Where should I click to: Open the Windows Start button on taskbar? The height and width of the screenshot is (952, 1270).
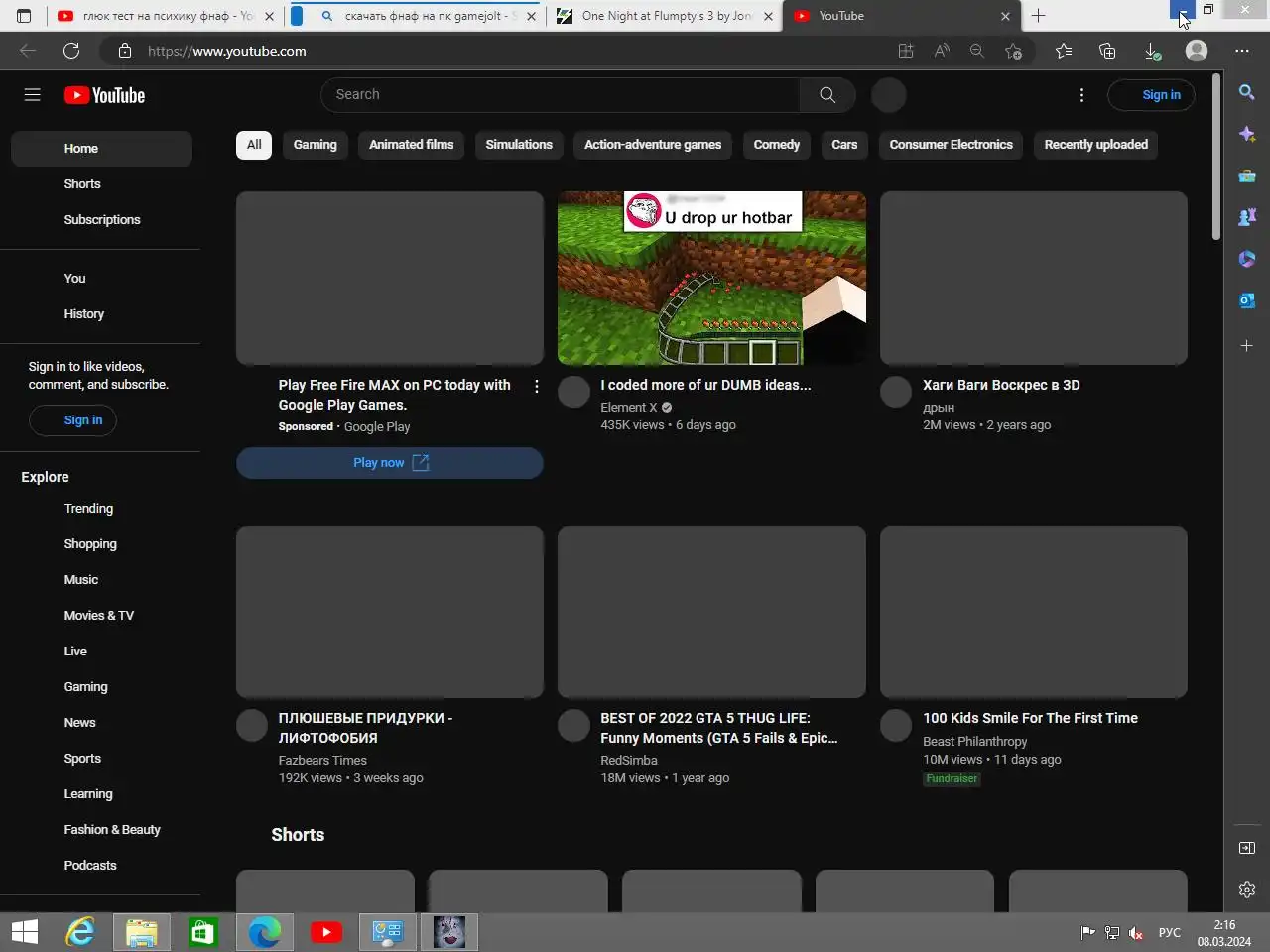tap(25, 932)
